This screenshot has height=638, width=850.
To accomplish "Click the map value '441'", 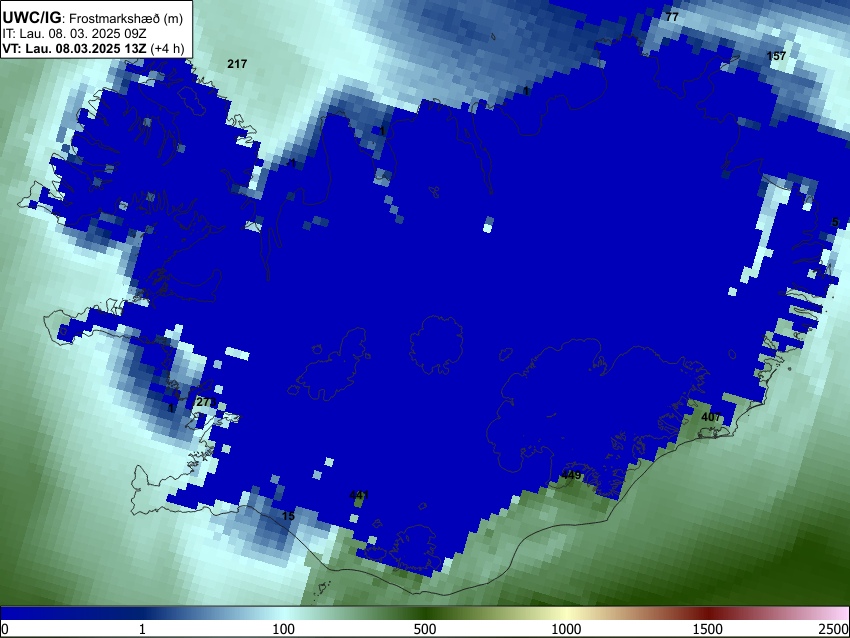I will pos(359,495).
